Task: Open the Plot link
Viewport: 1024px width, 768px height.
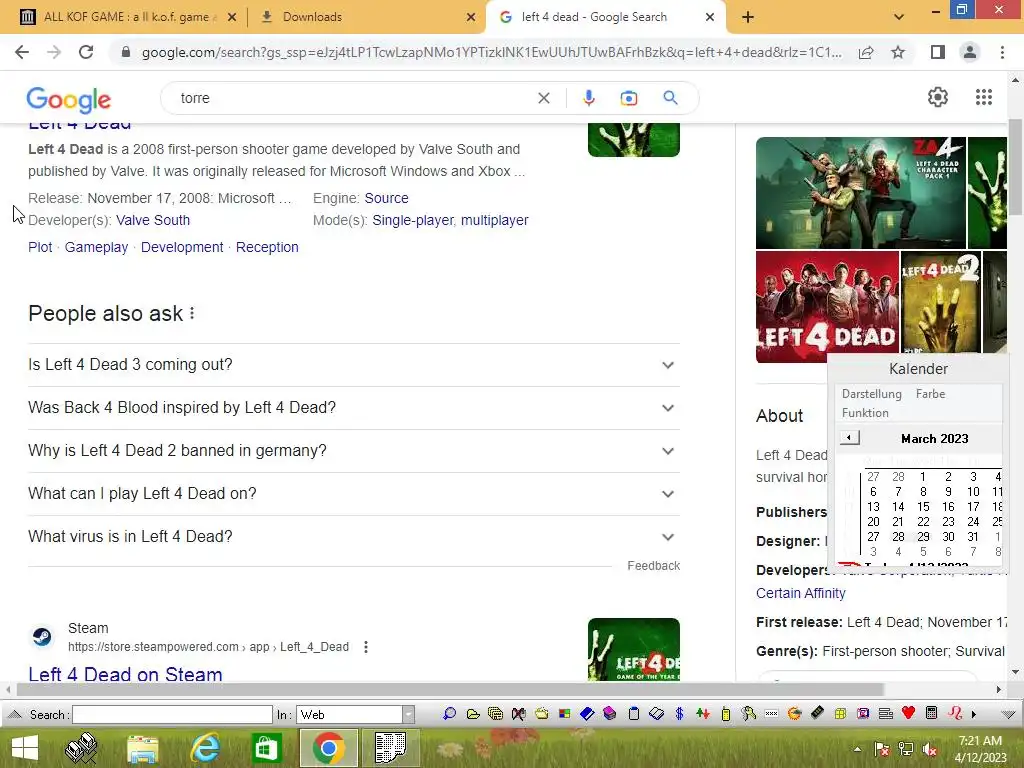Action: 40,247
